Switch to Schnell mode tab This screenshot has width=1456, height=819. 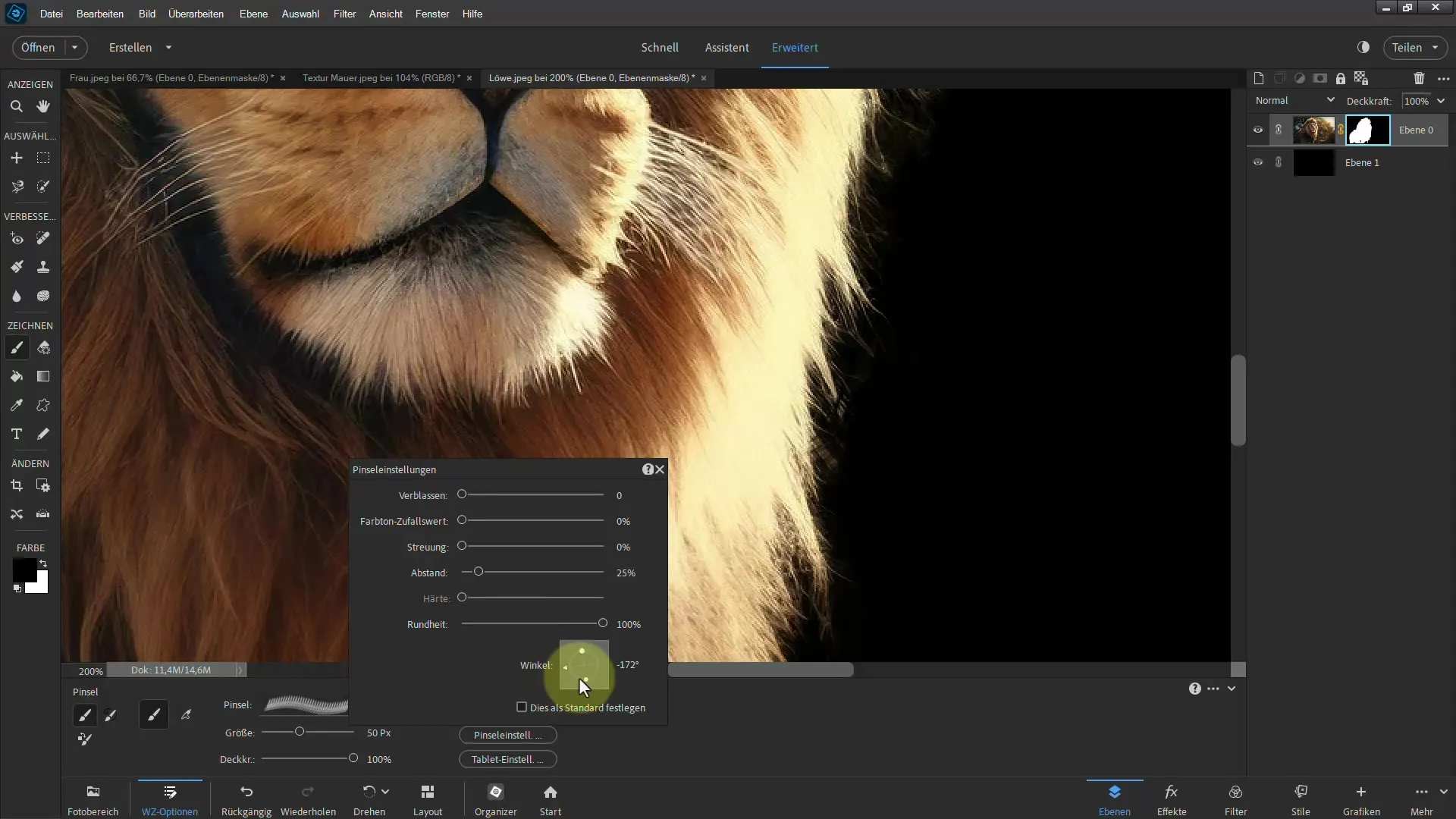[x=660, y=47]
